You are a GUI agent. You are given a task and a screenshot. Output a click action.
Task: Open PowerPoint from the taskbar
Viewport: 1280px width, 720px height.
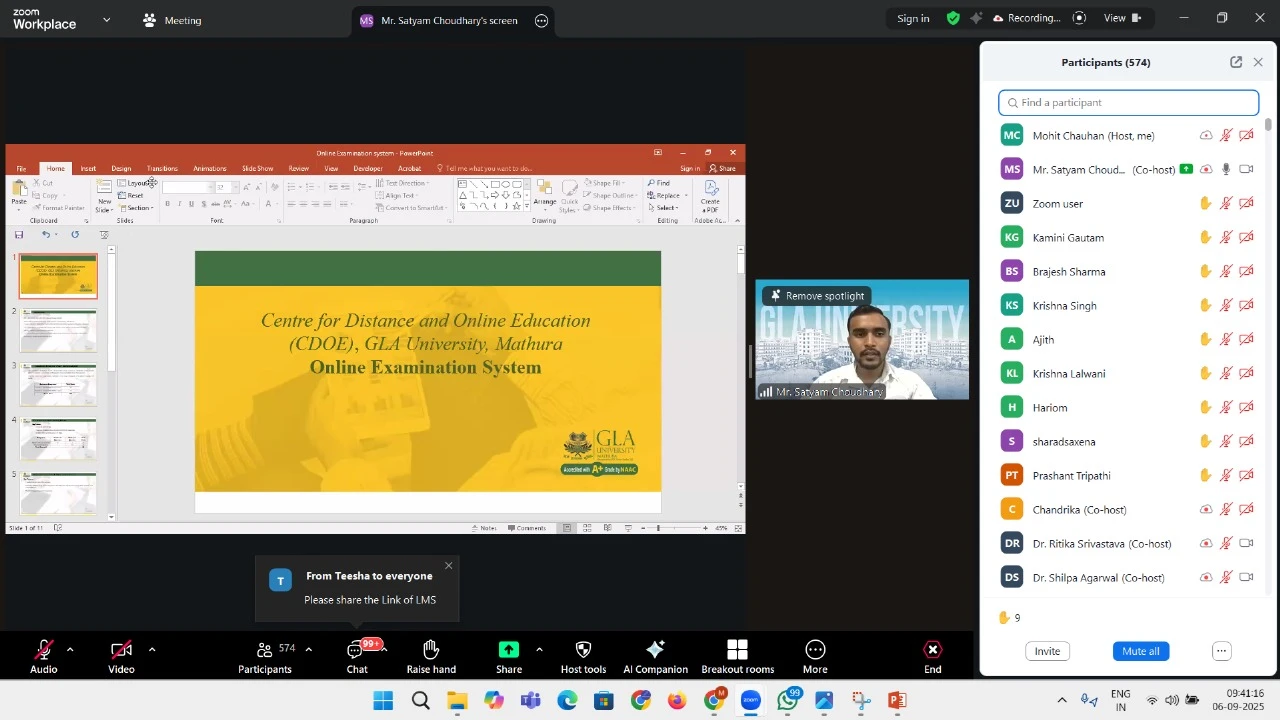[897, 701]
